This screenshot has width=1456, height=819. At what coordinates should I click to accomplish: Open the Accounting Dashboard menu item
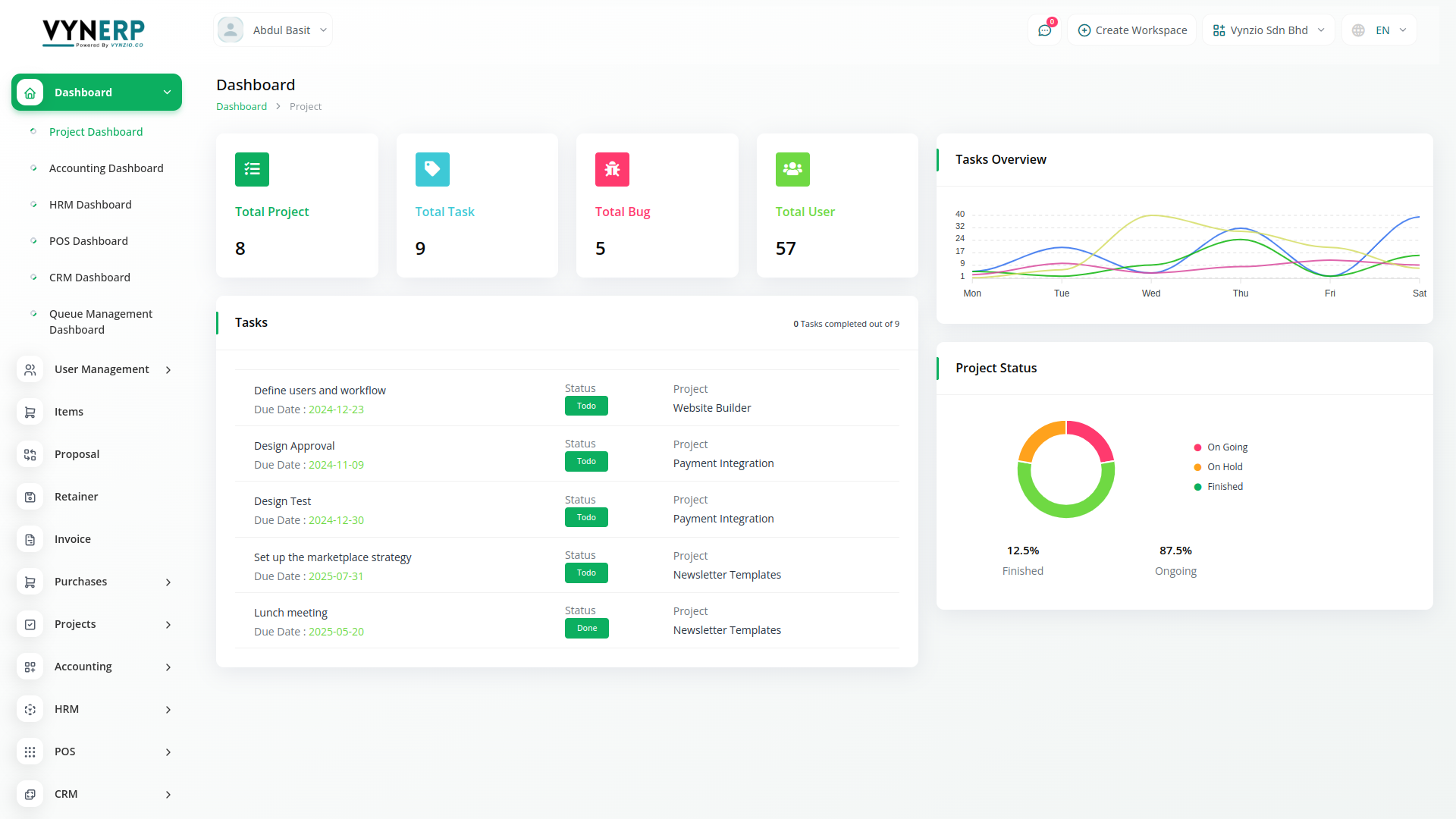(x=106, y=168)
